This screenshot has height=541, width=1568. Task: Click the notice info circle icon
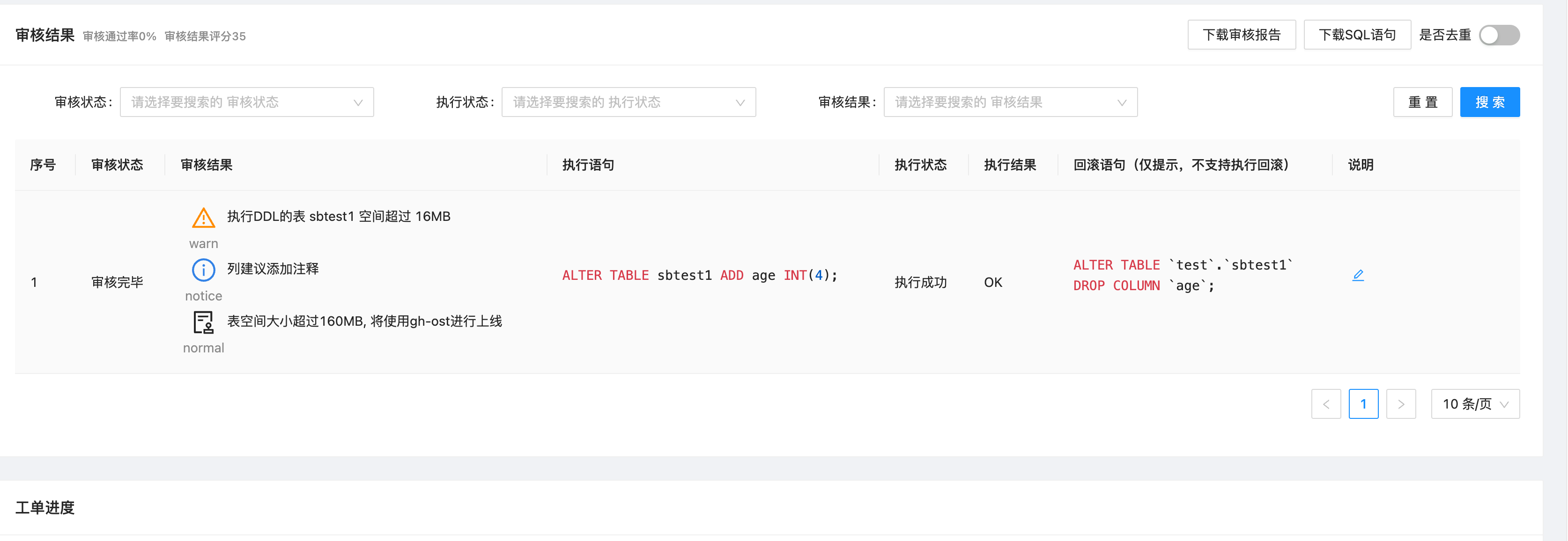(203, 270)
